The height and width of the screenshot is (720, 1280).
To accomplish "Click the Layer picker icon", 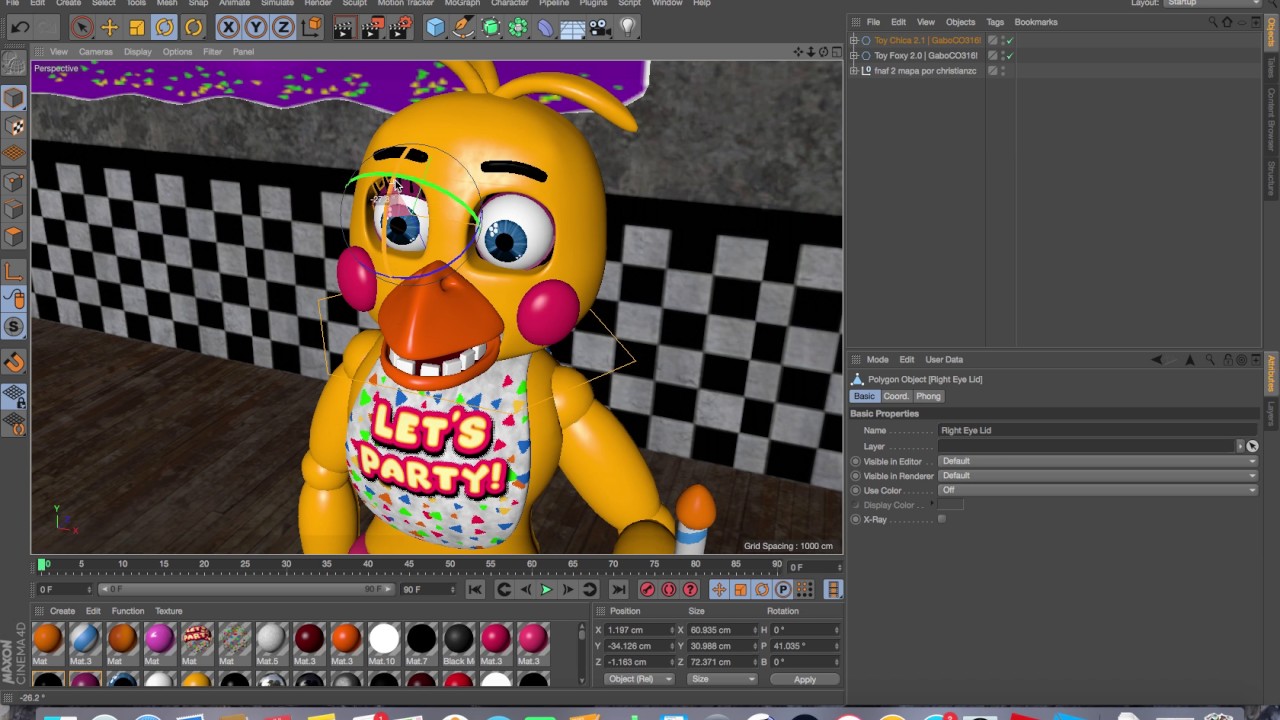I will [x=1252, y=446].
